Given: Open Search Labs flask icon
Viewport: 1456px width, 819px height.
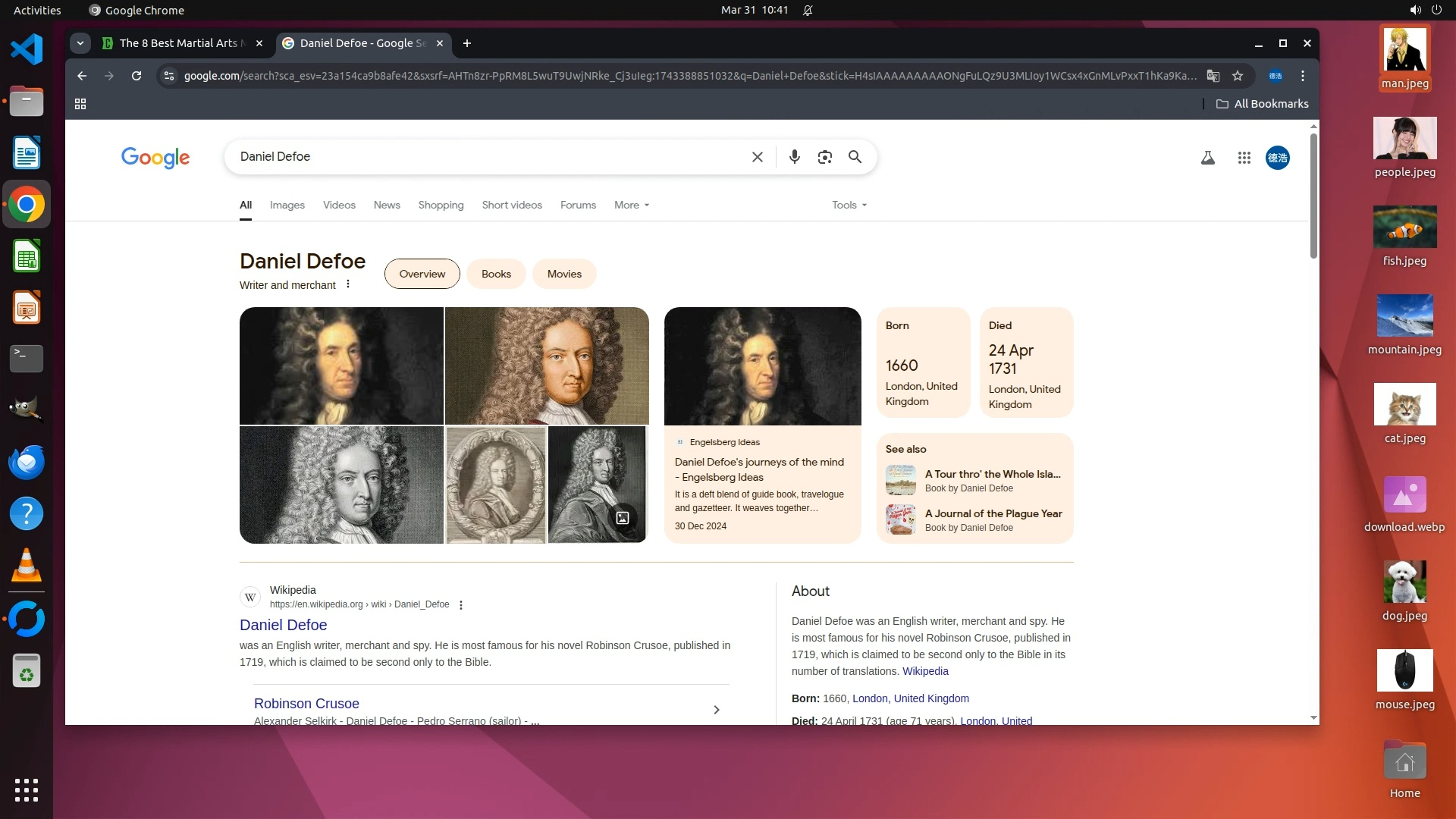Looking at the screenshot, I should pyautogui.click(x=1207, y=158).
